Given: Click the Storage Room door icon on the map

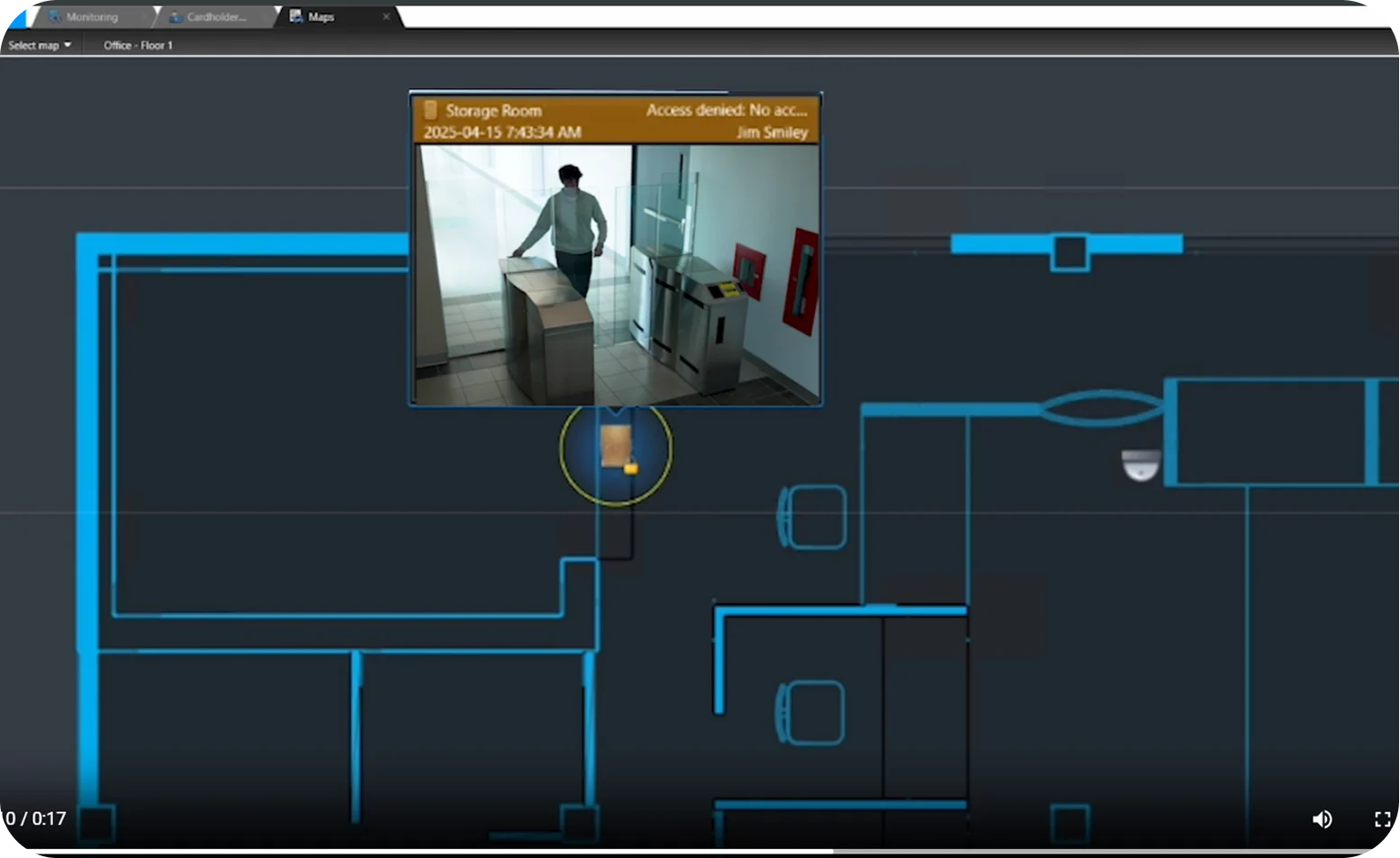Looking at the screenshot, I should pos(617,448).
